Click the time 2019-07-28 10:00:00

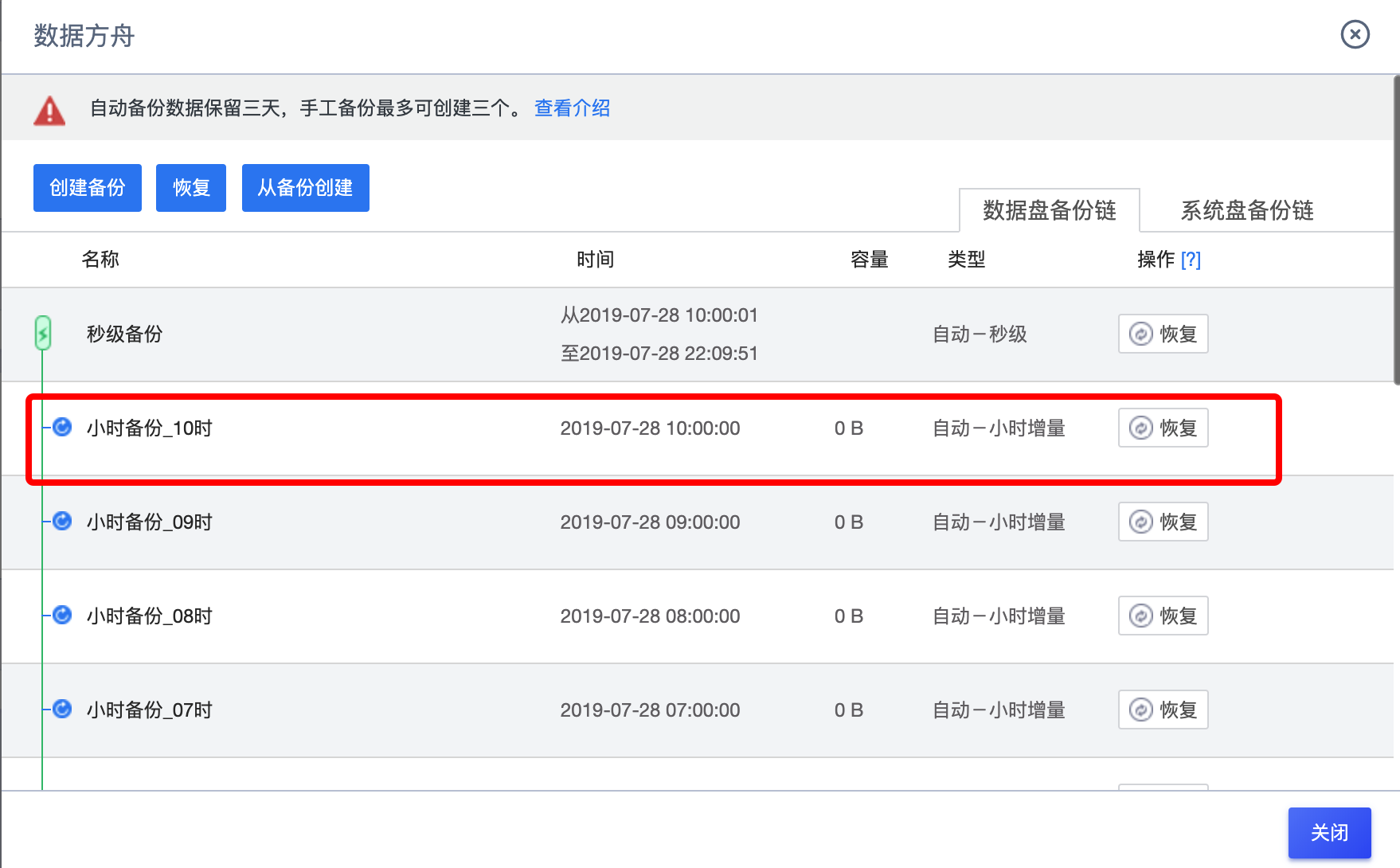[650, 428]
